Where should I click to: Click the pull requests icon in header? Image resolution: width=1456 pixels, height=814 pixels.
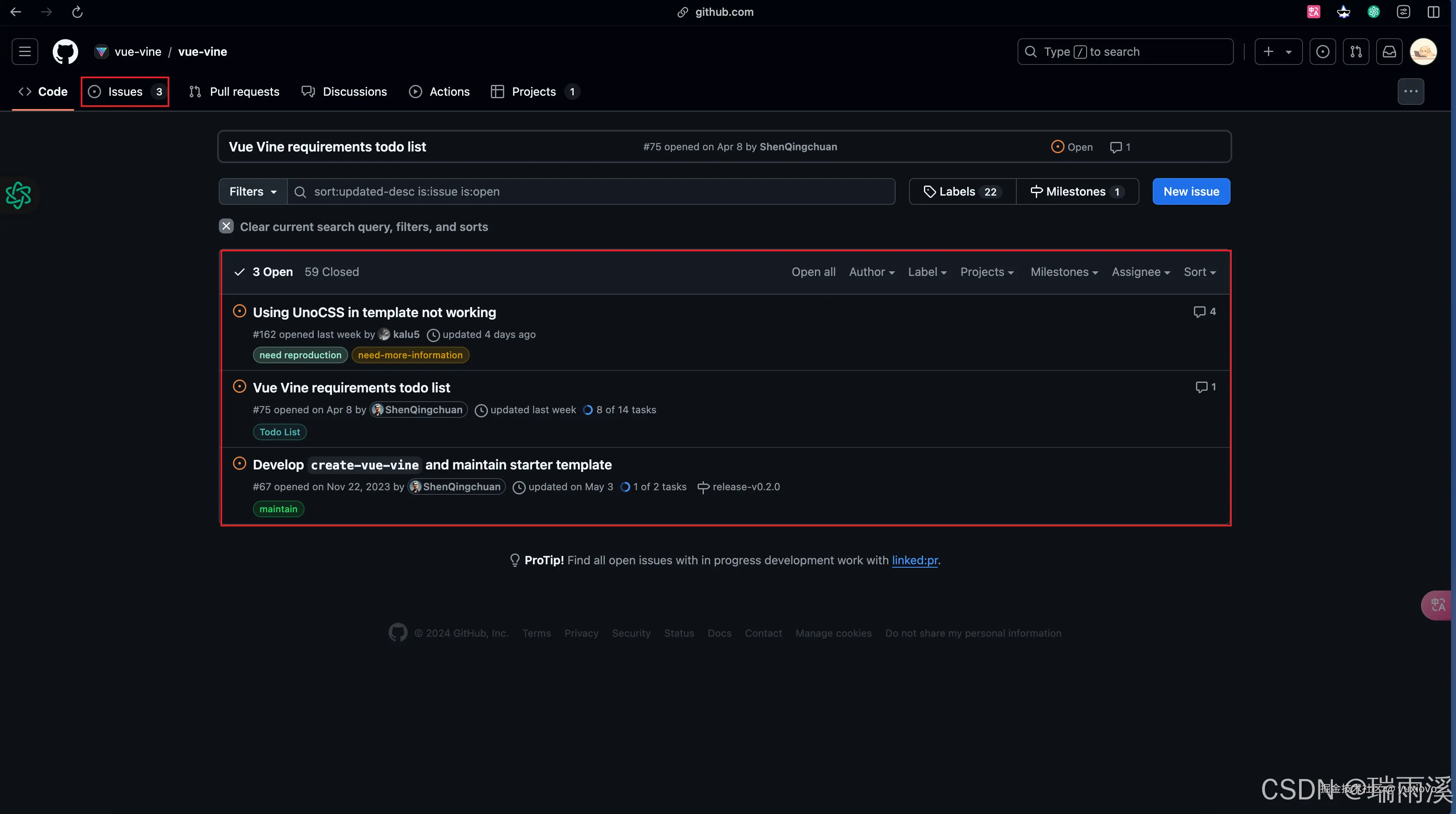click(x=1355, y=52)
